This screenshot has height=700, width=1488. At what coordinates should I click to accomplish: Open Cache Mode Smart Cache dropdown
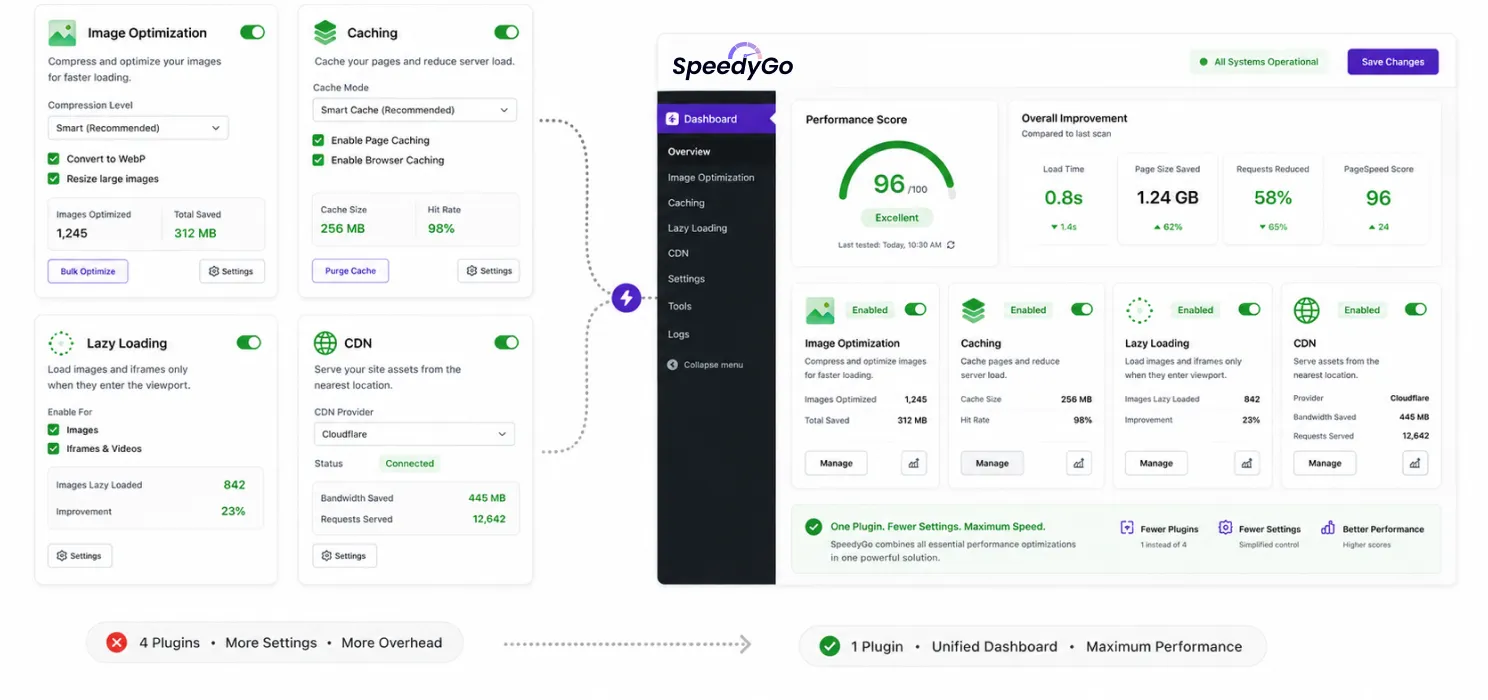415,110
